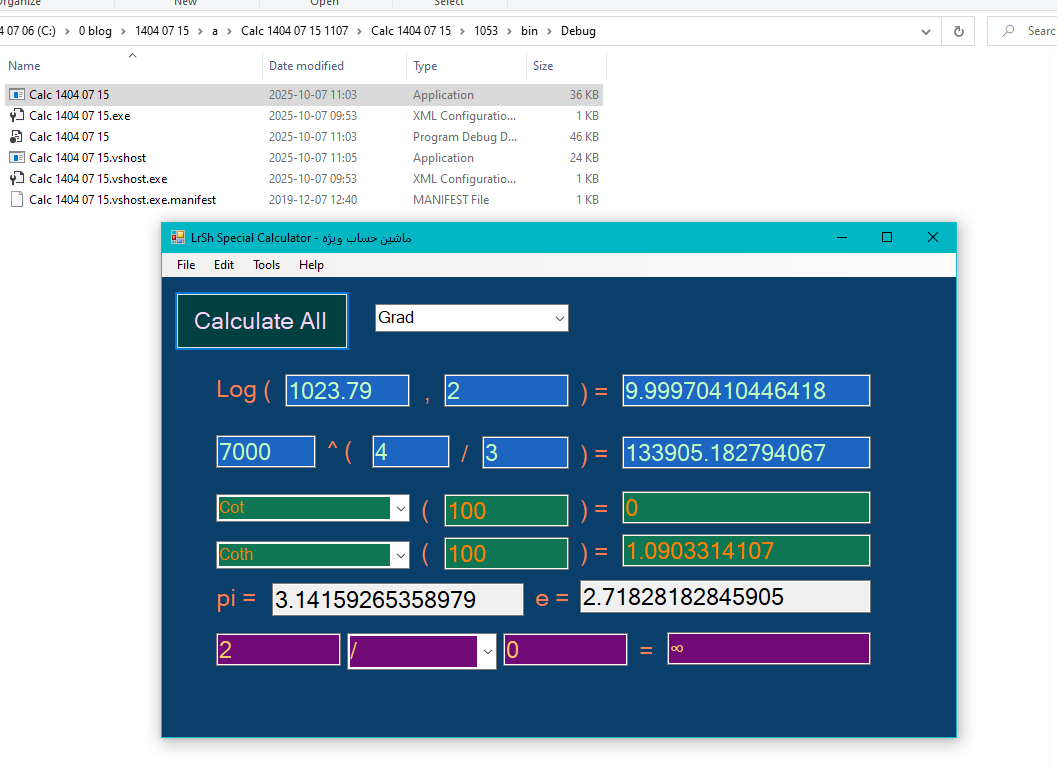
Task: Click the Log value field containing 1023.79
Action: [x=347, y=391]
